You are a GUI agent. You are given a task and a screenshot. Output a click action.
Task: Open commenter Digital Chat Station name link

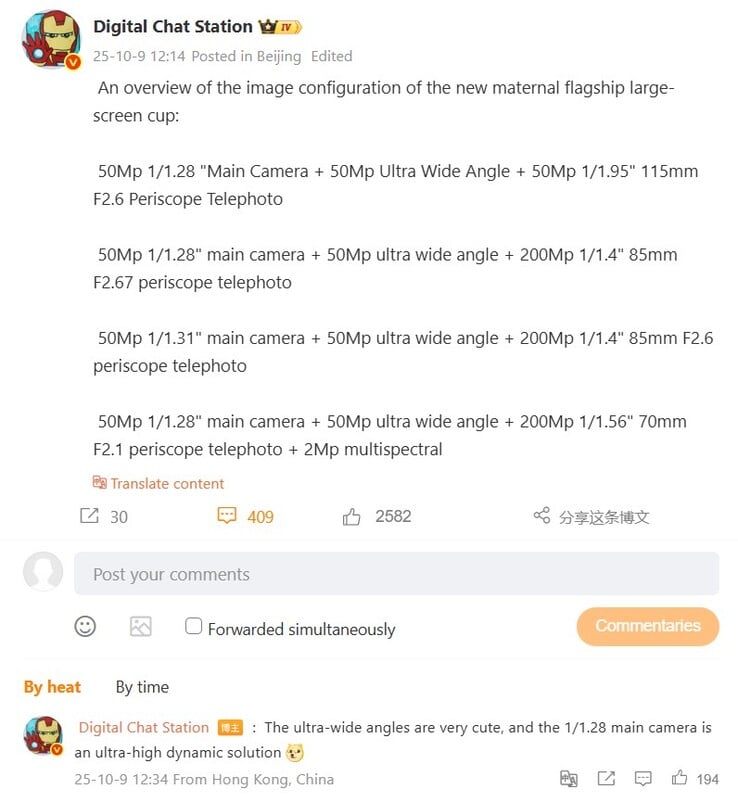pyautogui.click(x=144, y=727)
